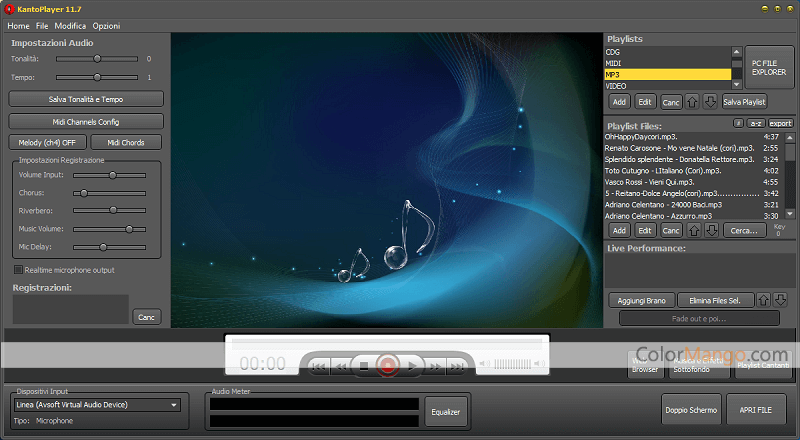Adjust the Chorus slider
Screen dimensions: 800x440
click(110, 193)
